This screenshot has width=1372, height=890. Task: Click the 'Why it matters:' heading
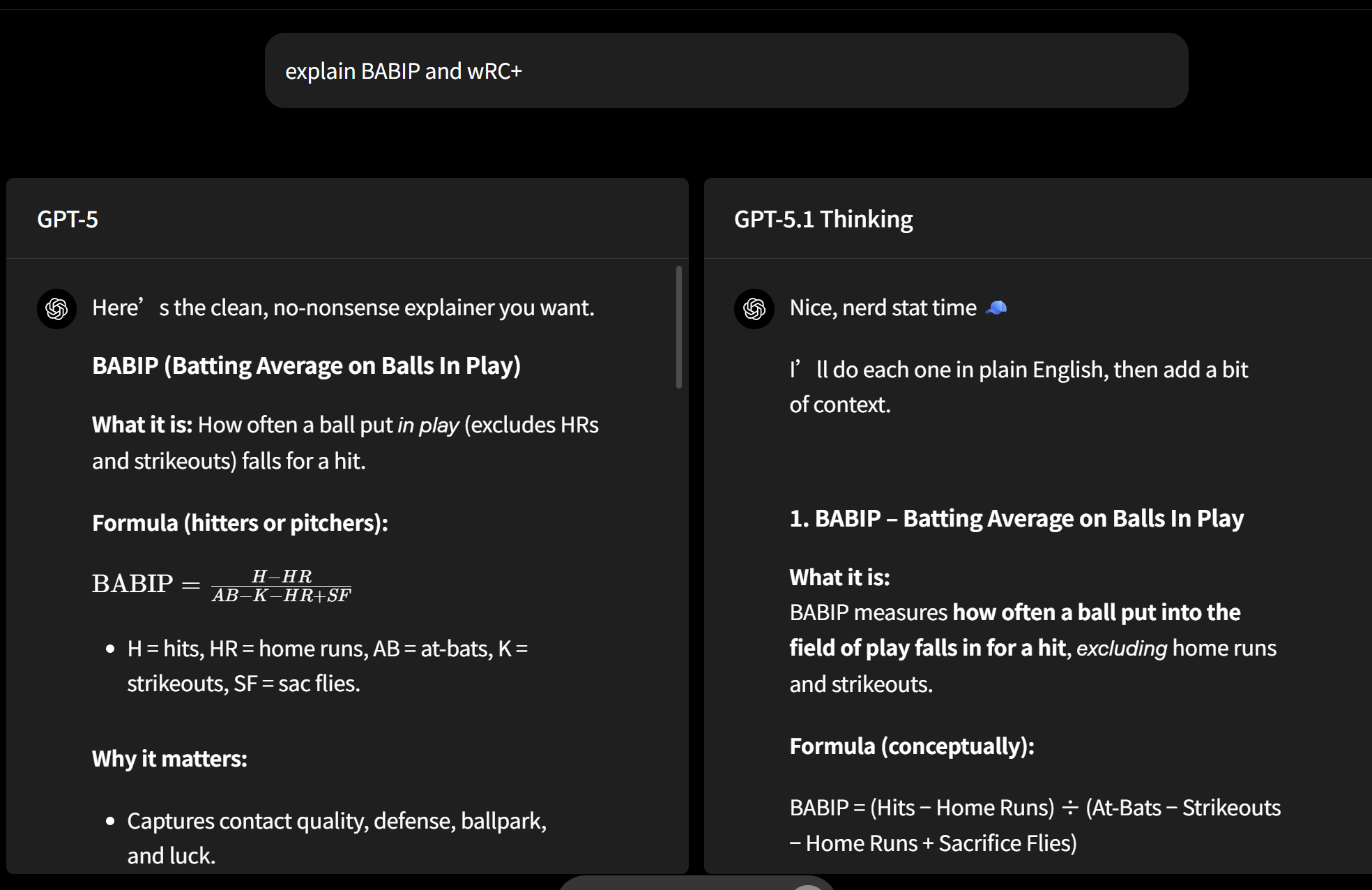point(169,758)
